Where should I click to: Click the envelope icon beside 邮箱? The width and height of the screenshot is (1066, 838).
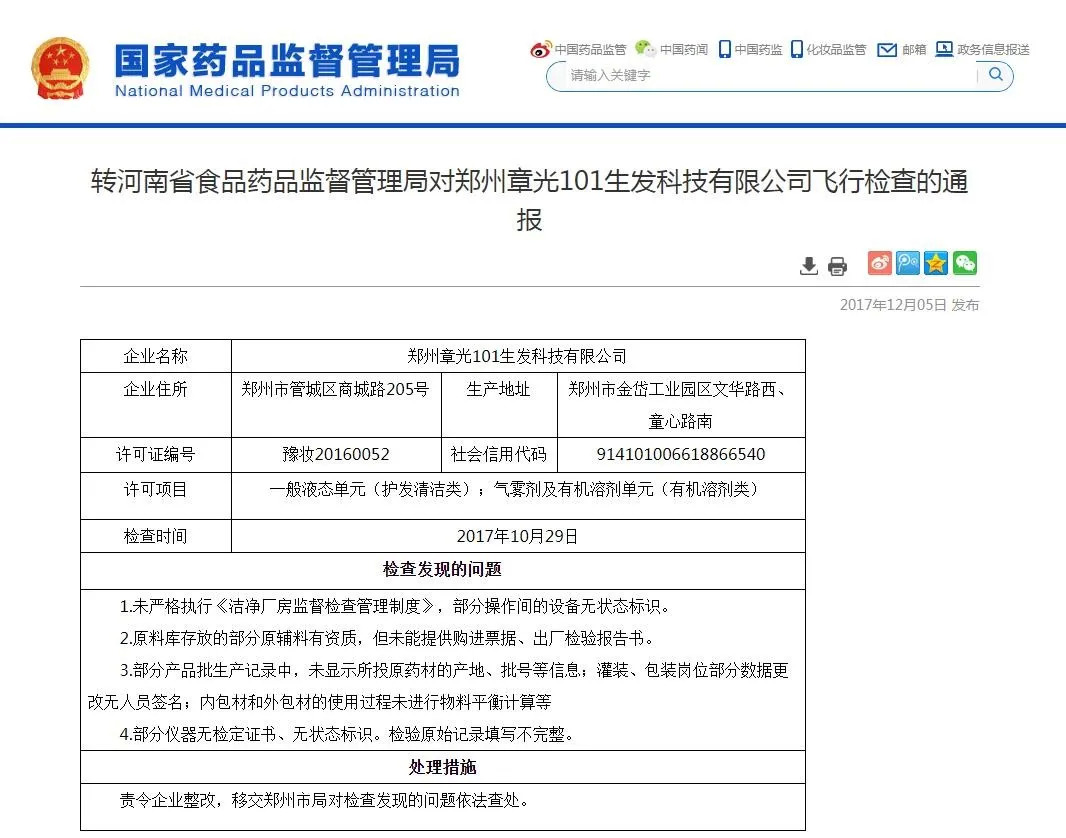[x=887, y=50]
